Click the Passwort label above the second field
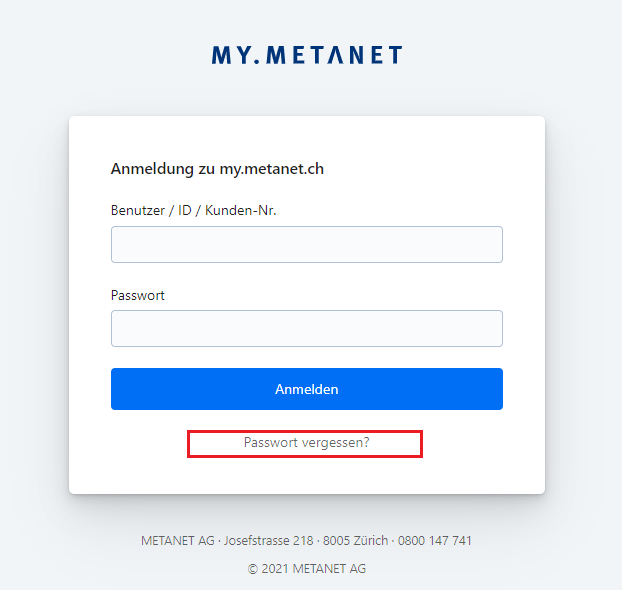Viewport: 622px width, 590px height. pos(137,295)
